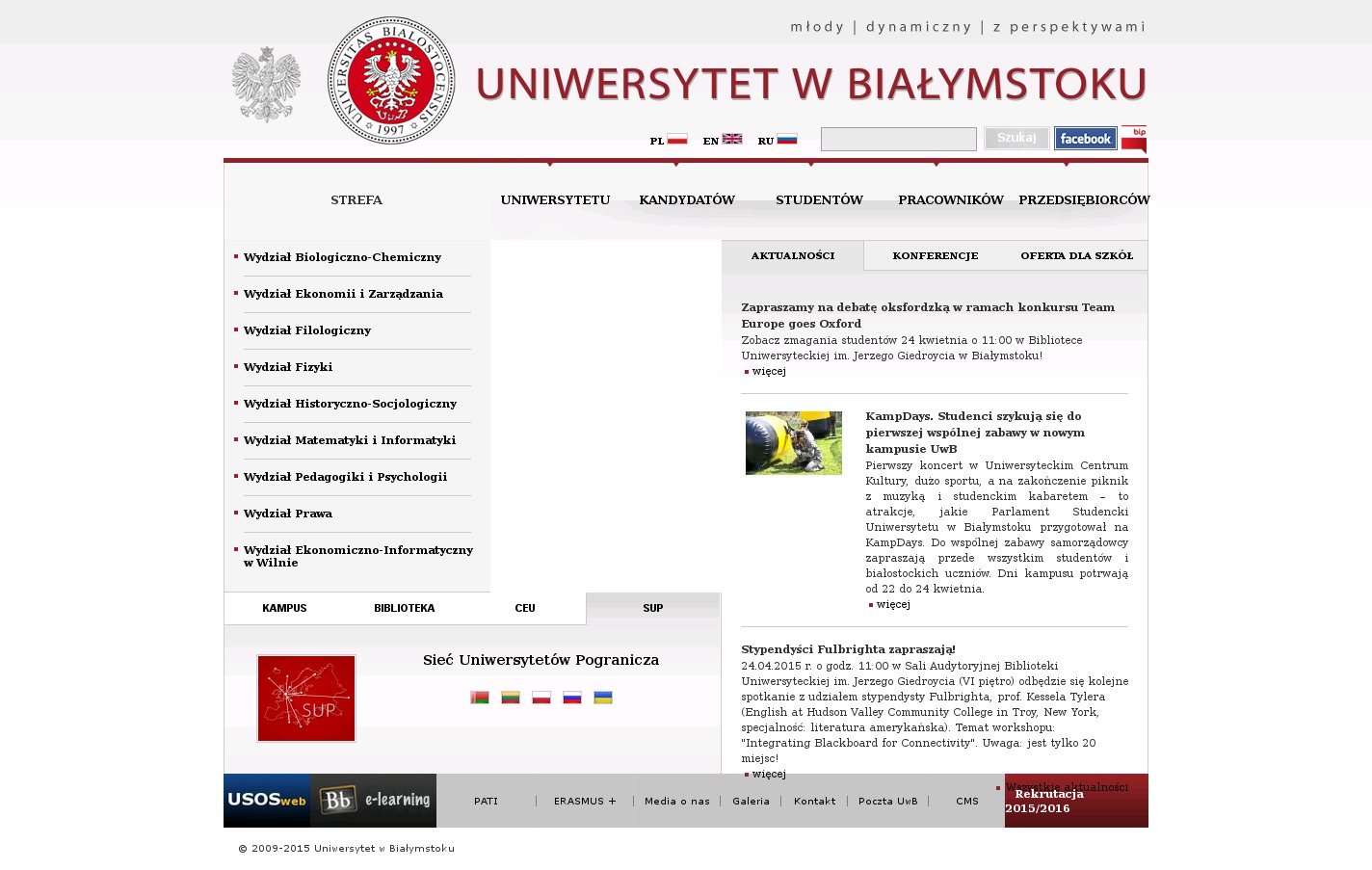This screenshot has width=1372, height=870.
Task: Click the red SUP network map image
Action: coord(306,699)
